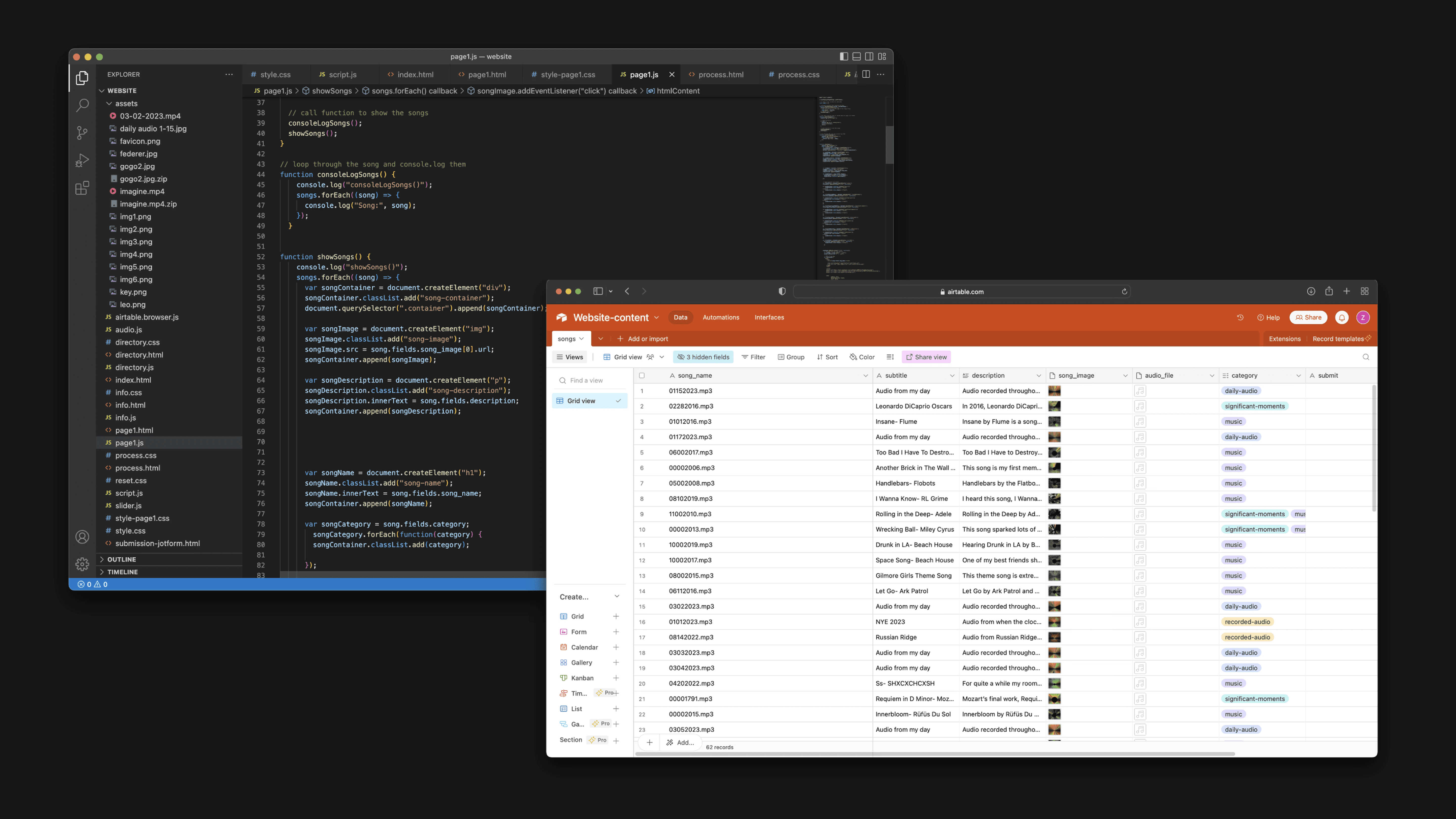Click the Share view button
Image resolution: width=1456 pixels, height=819 pixels.
(x=926, y=357)
